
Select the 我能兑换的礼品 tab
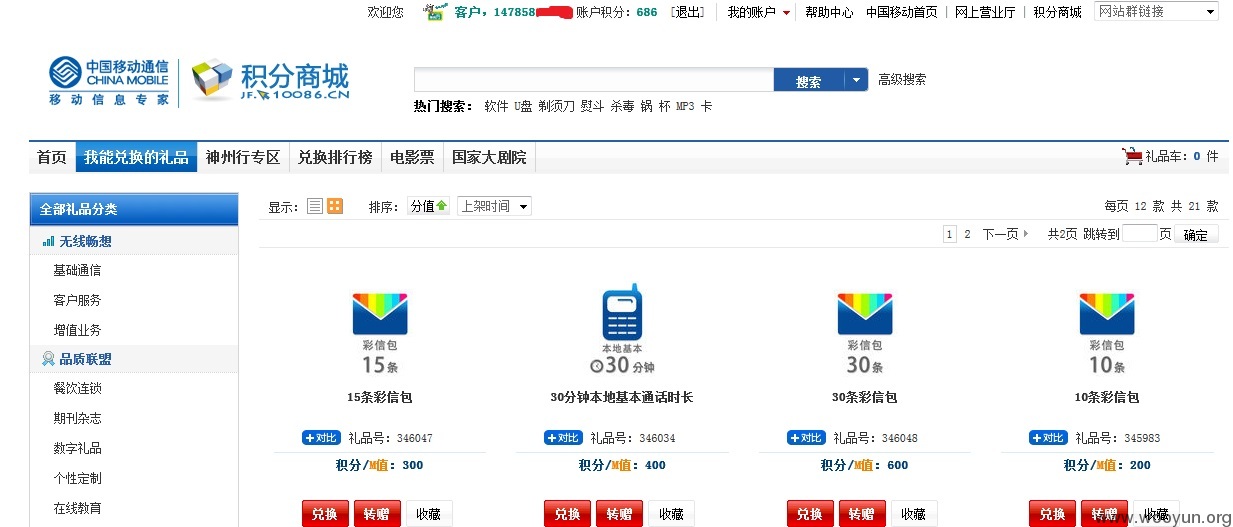coord(136,157)
